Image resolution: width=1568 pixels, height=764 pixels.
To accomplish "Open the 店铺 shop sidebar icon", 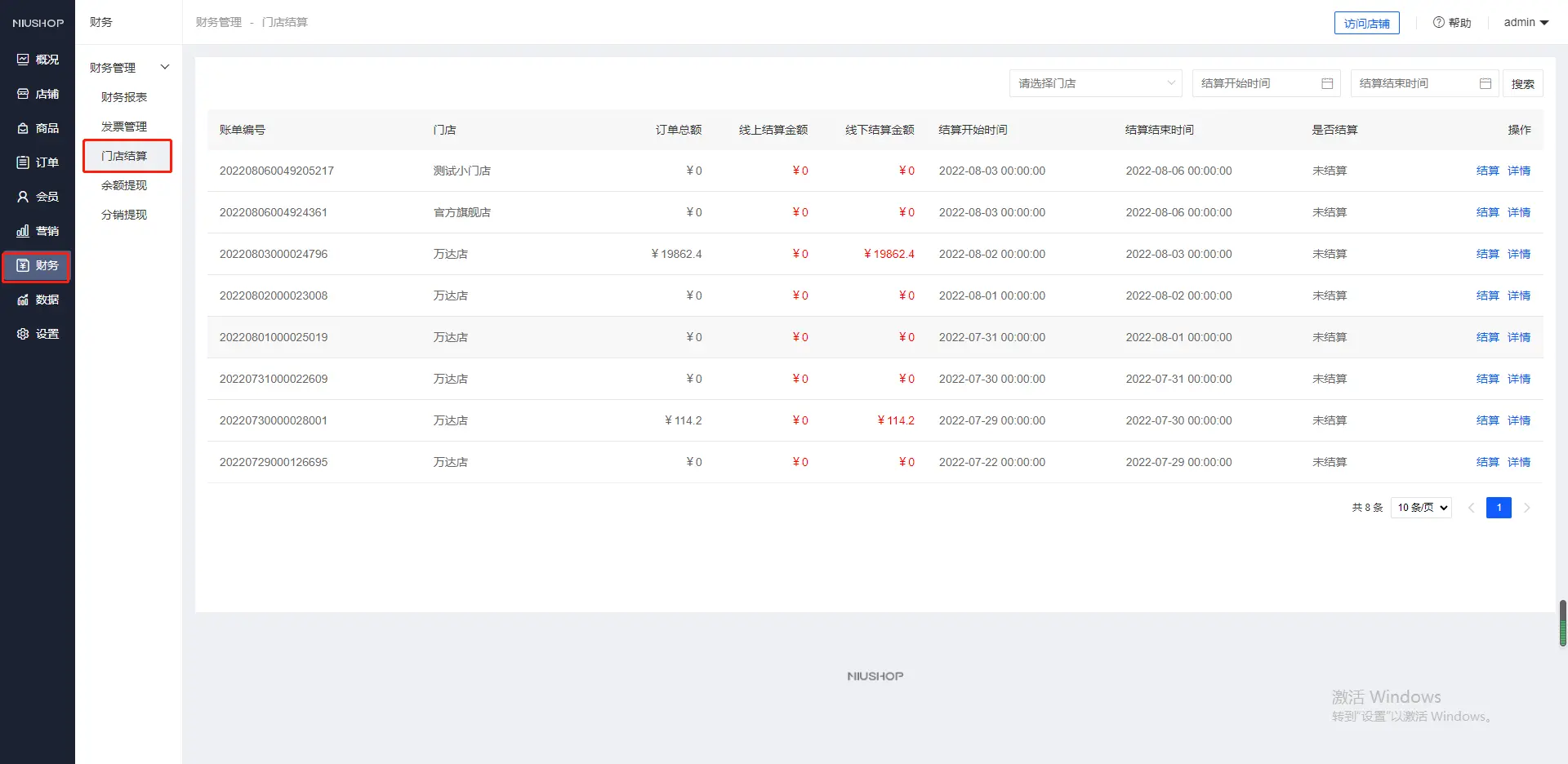I will tap(23, 94).
